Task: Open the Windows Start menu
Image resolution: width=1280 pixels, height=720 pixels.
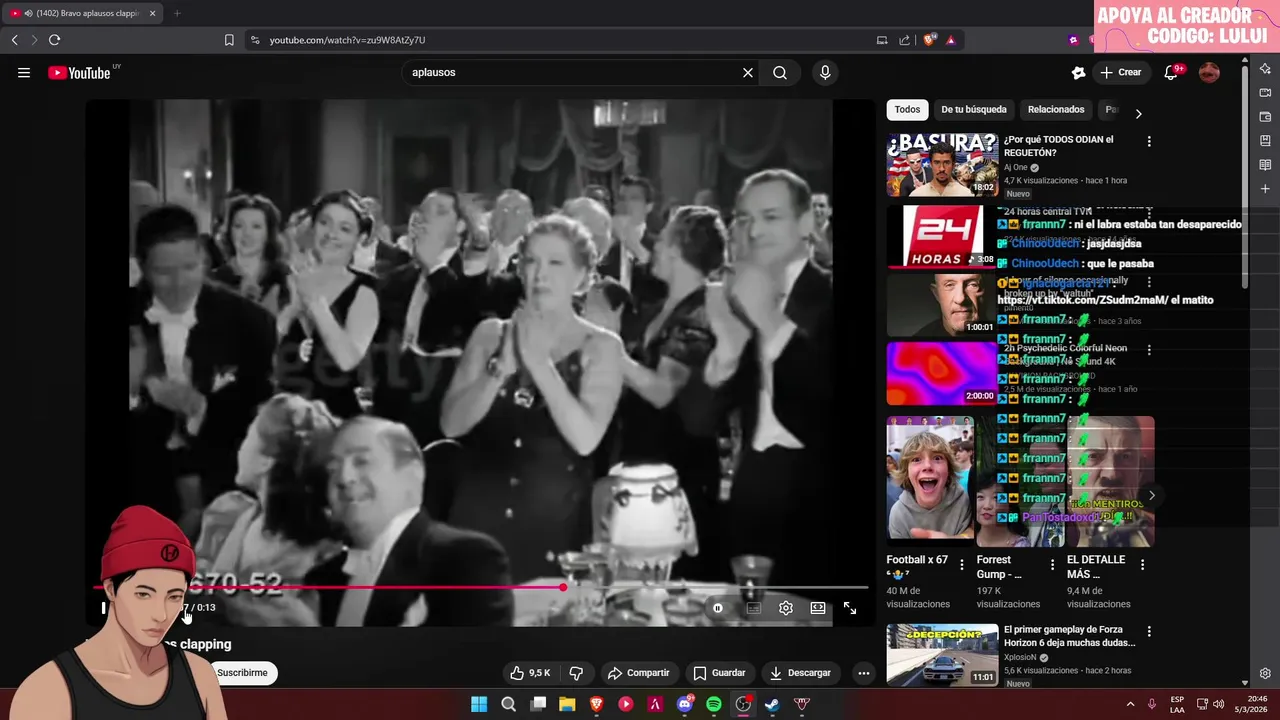Action: 479,704
